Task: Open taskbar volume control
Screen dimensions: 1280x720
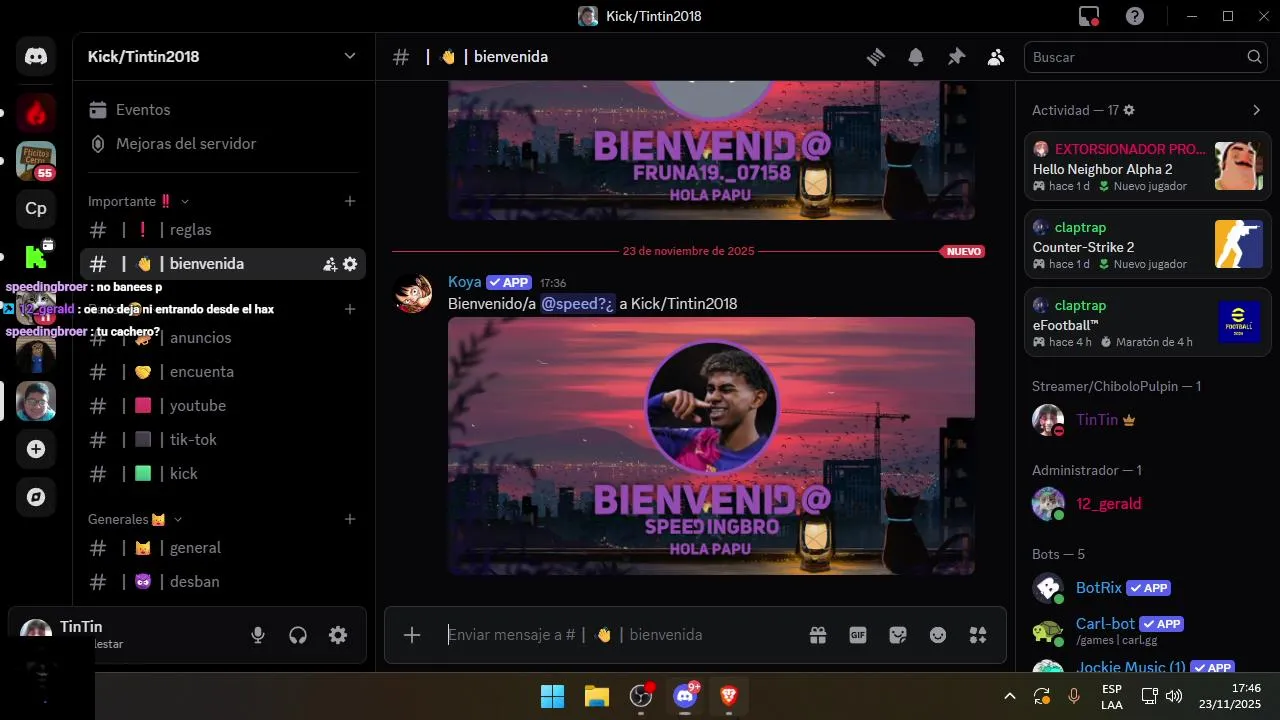Action: (x=1174, y=696)
